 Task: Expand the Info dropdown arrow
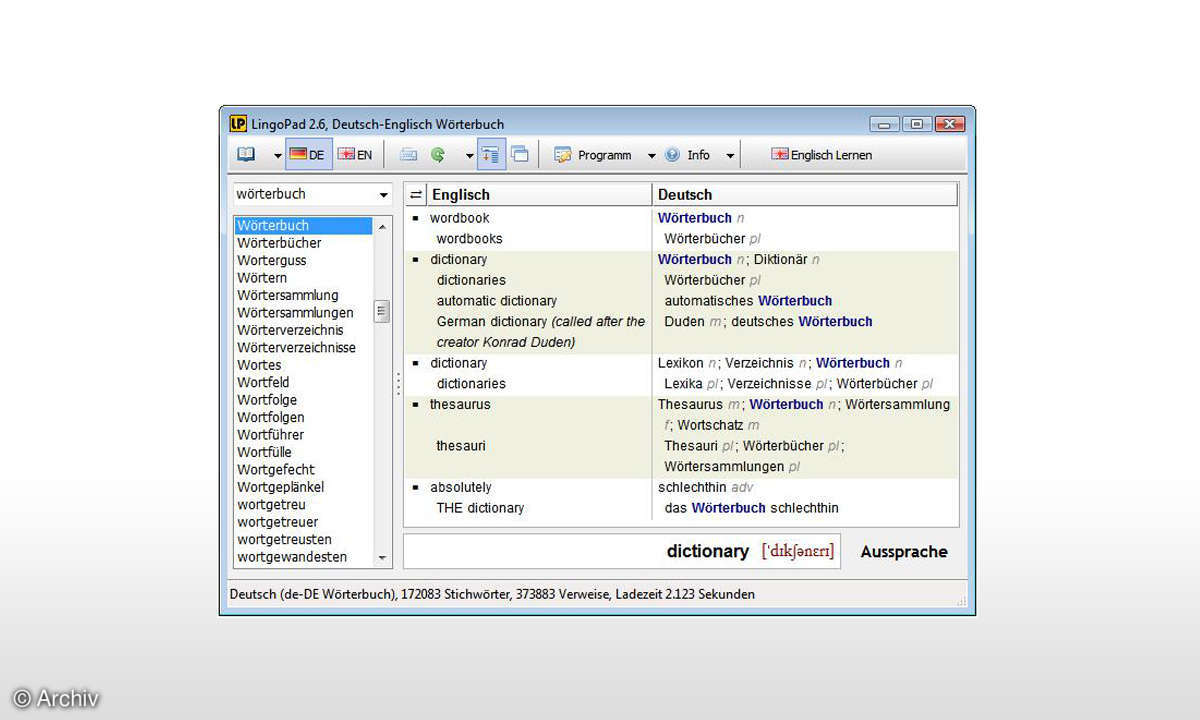coord(730,156)
